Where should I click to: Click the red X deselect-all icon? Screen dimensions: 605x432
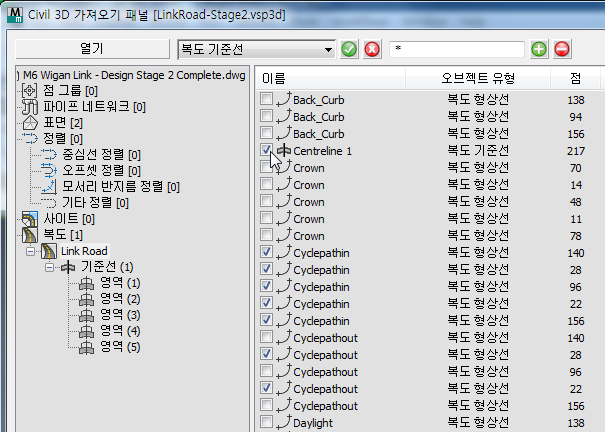372,49
